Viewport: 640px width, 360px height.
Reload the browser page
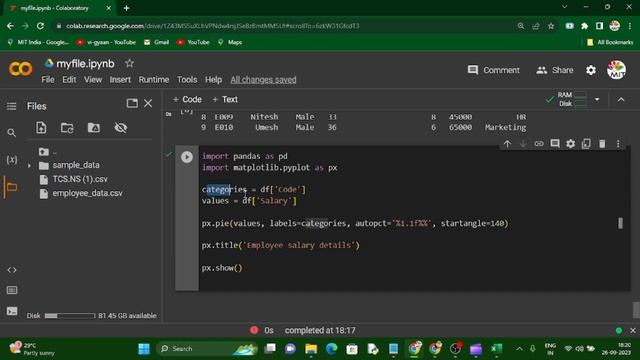(40, 26)
